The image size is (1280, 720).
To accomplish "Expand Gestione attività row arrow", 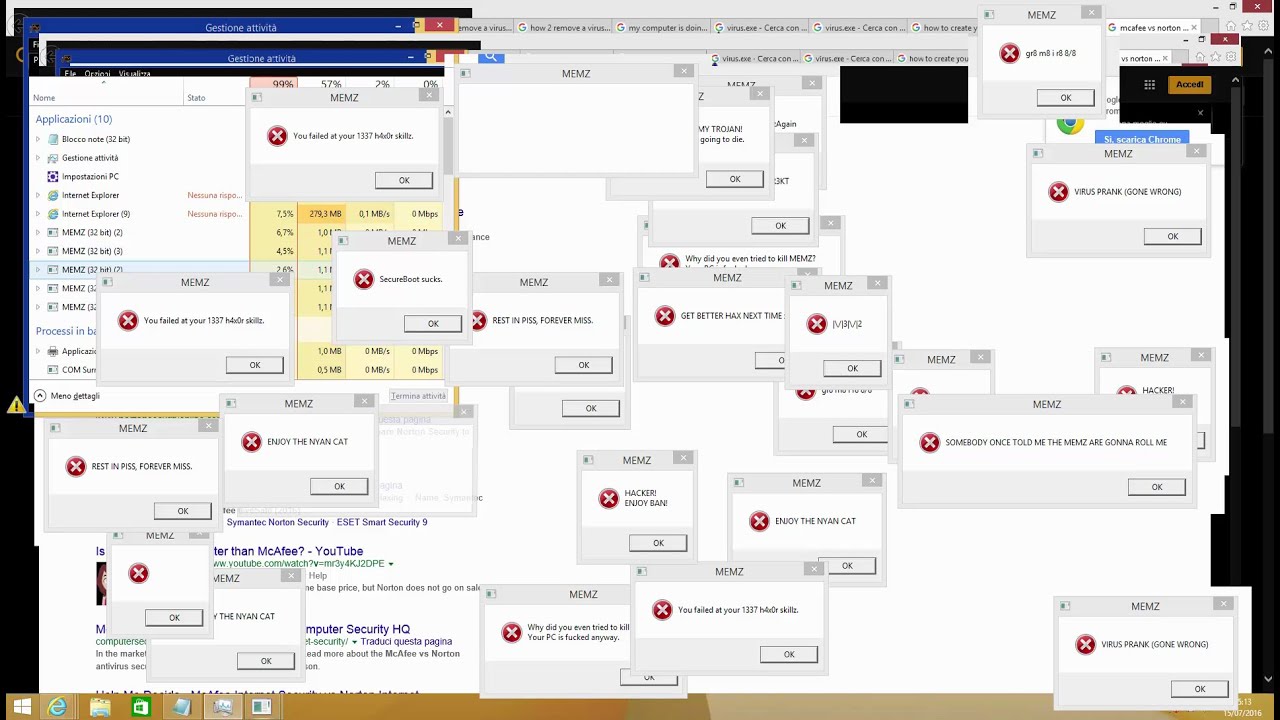I will (x=38, y=158).
